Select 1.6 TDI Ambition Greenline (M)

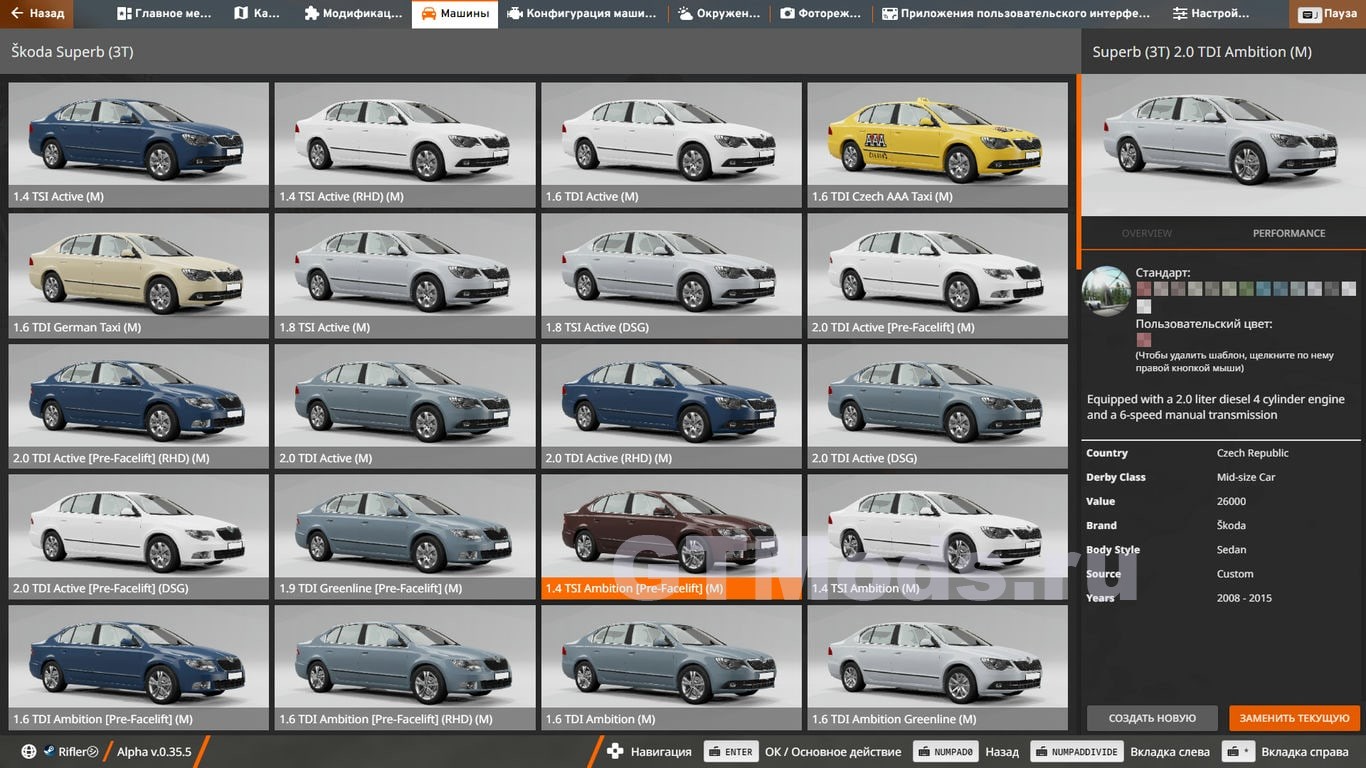pyautogui.click(x=938, y=667)
